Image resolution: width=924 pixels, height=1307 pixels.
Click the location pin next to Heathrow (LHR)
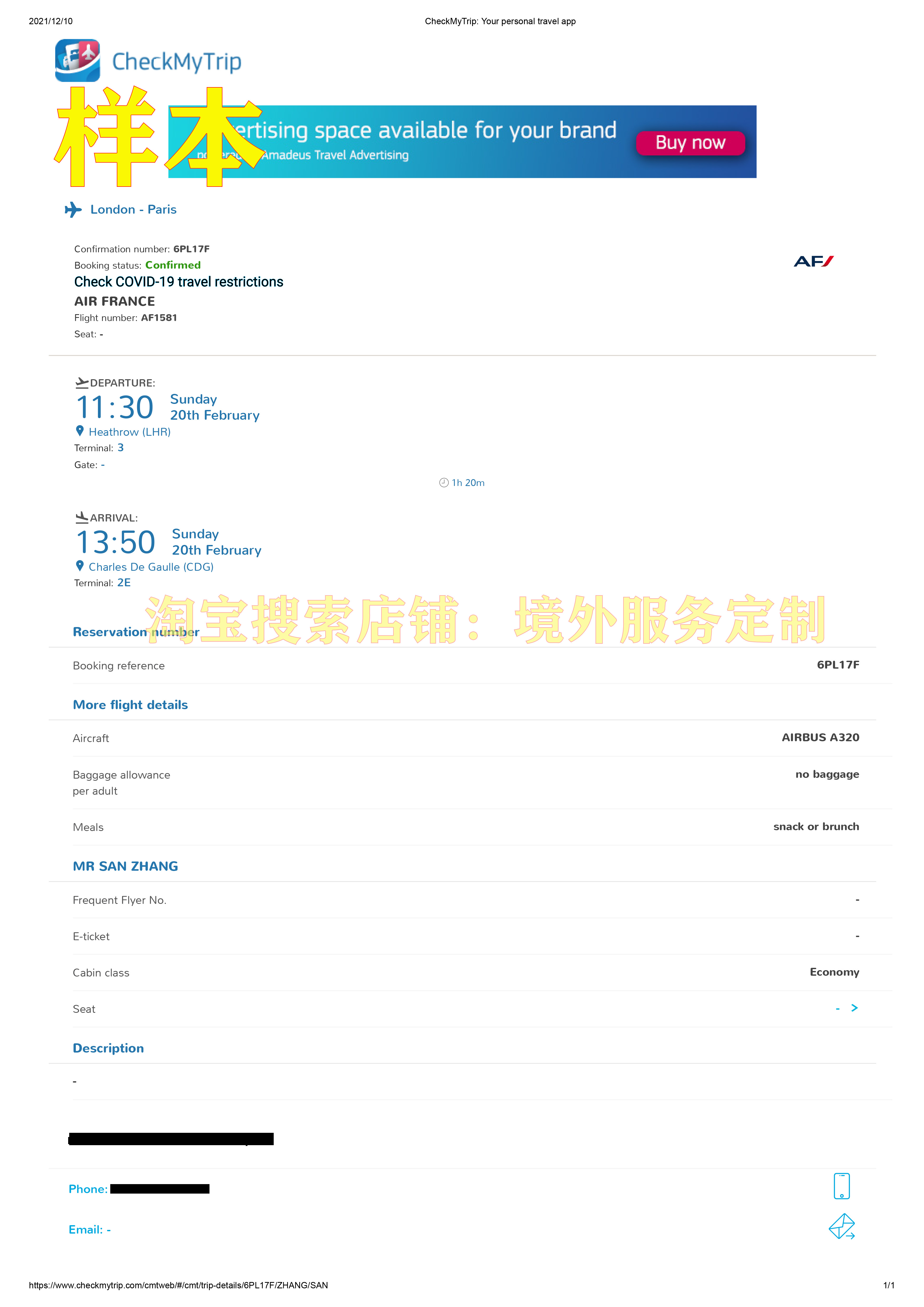coord(80,431)
